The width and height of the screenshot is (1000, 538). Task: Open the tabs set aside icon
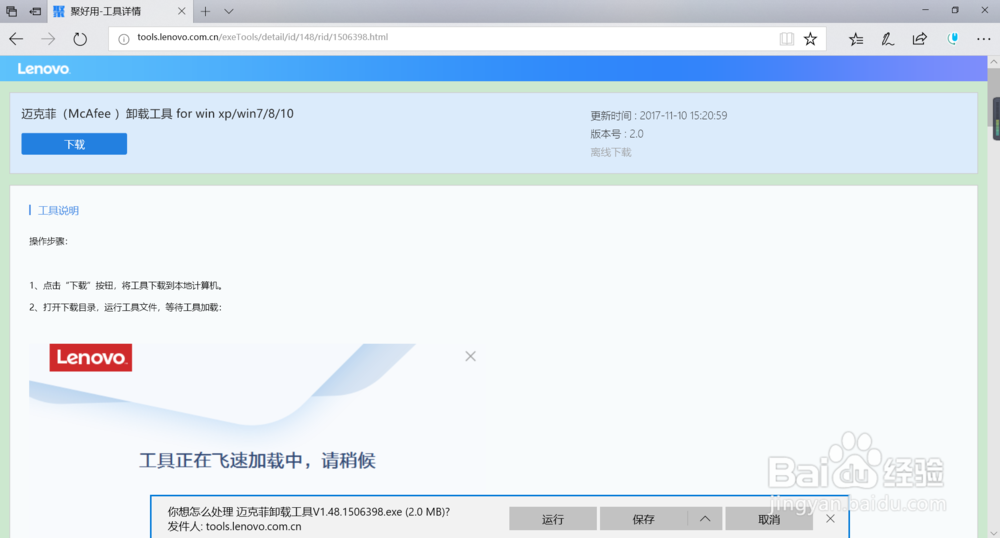coord(11,11)
